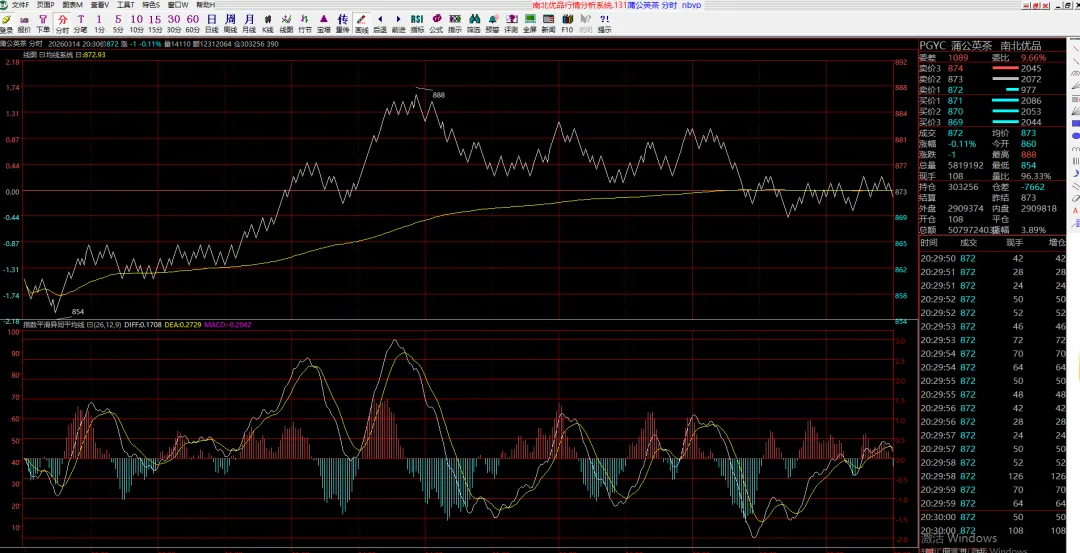Screen dimensions: 1080x553
Task: Open the 图表M menu
Action: click(72, 5)
